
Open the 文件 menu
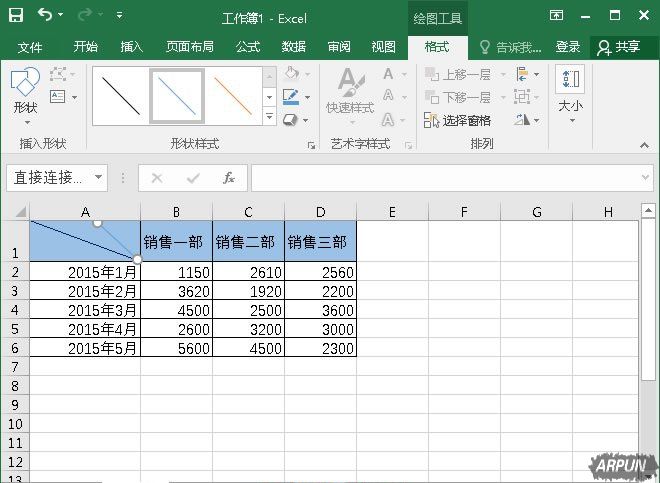30,47
